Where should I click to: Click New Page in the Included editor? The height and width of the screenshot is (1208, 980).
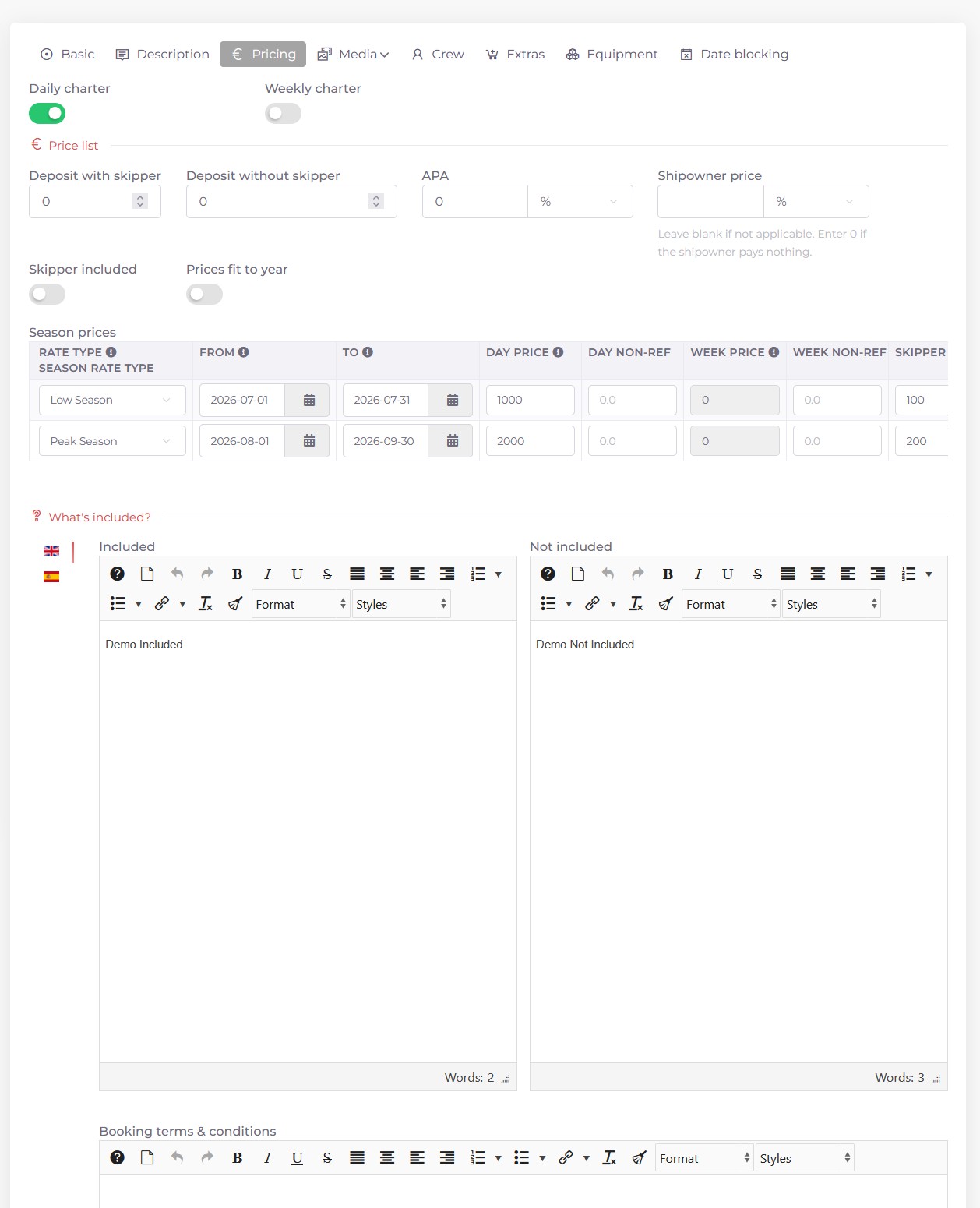click(147, 574)
